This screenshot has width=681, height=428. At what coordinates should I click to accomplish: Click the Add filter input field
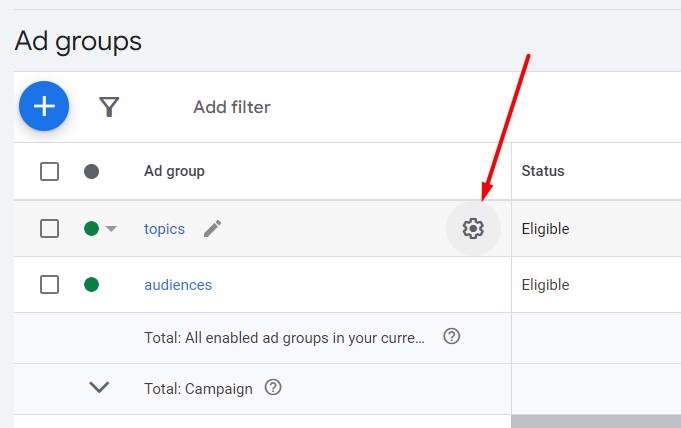coord(231,107)
